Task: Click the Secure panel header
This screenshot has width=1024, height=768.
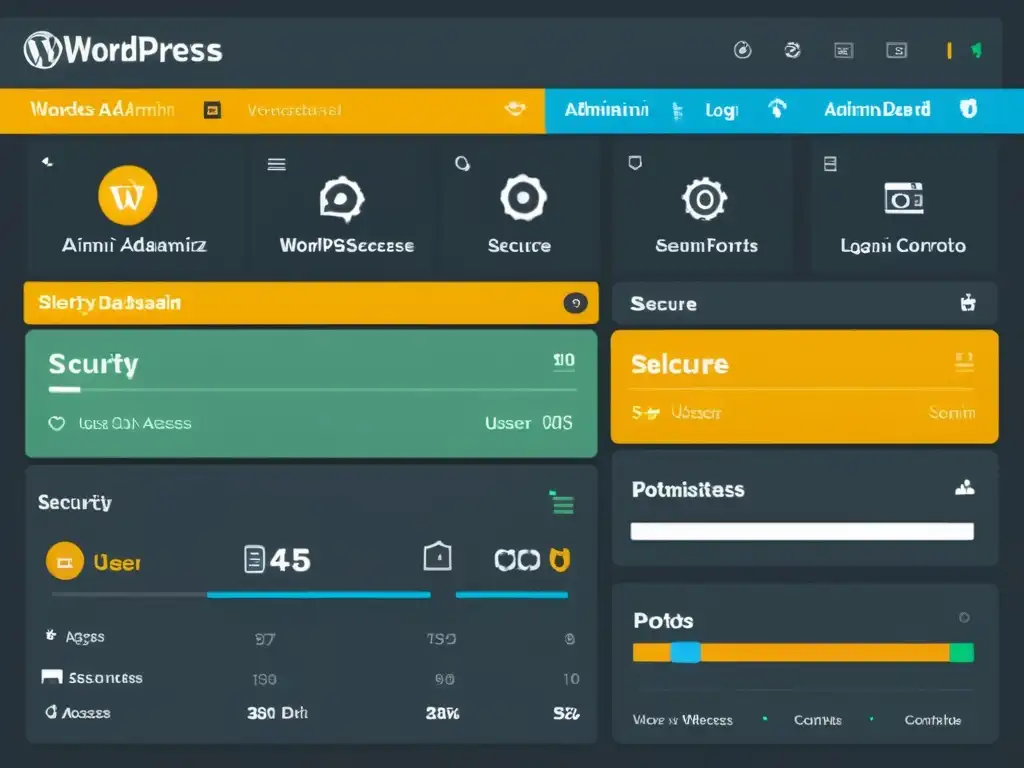Action: click(x=805, y=304)
